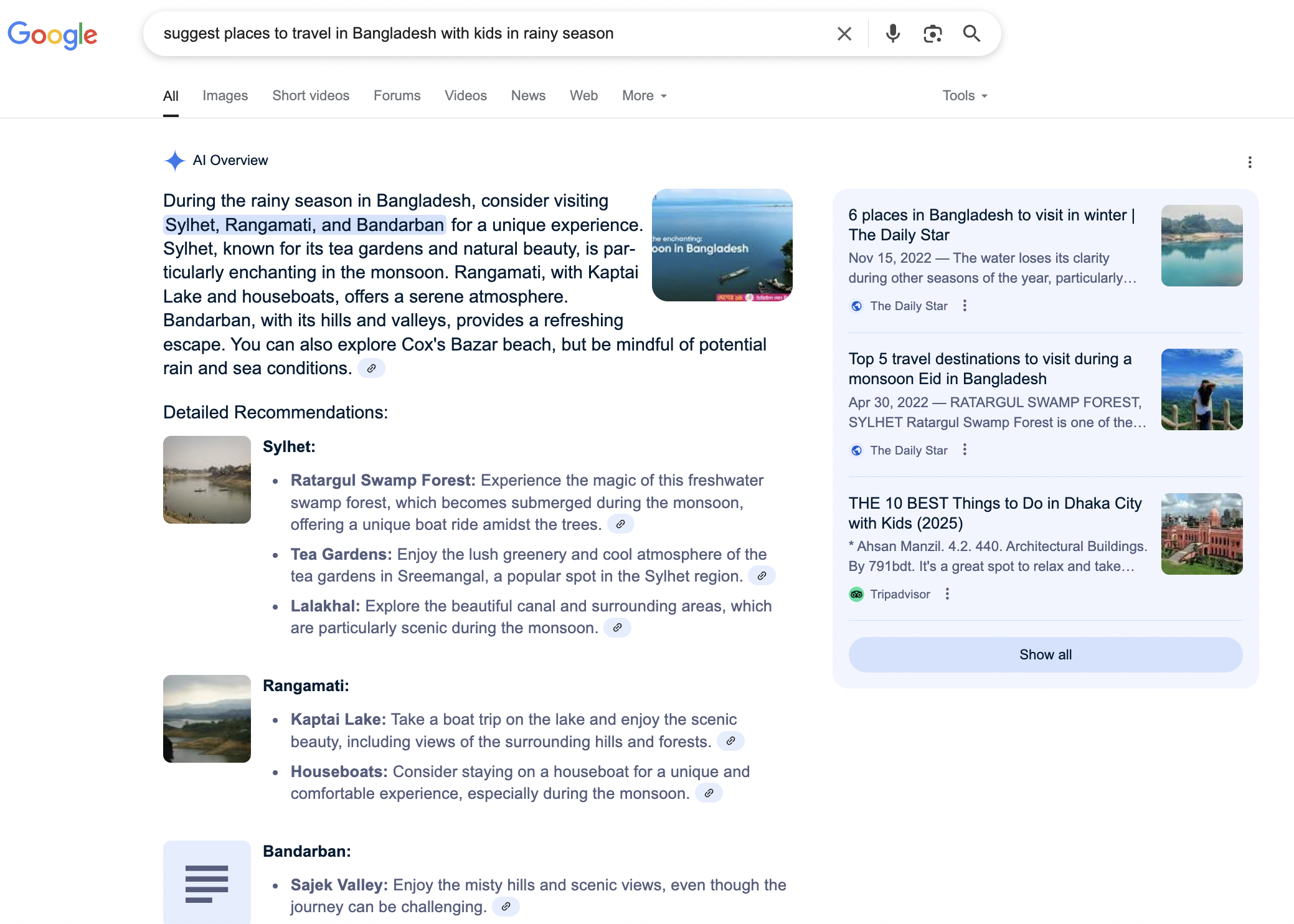Open Ahsan Manzil thumbnail beside Tripadvisor result
This screenshot has width=1294, height=924.
pyautogui.click(x=1202, y=534)
